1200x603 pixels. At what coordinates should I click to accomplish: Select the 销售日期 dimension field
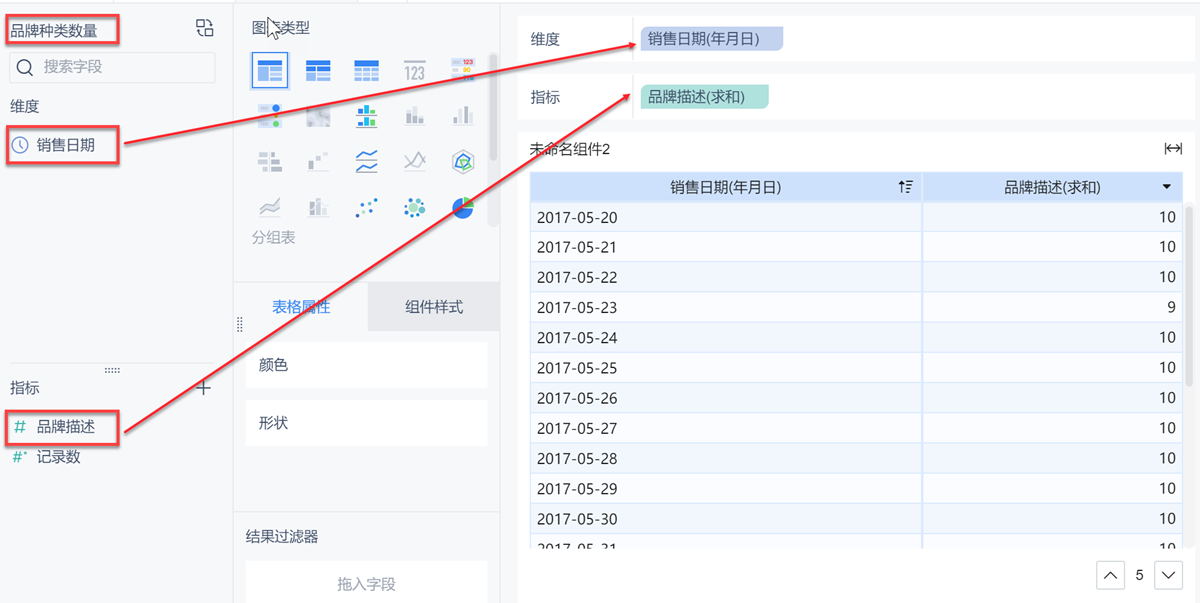tap(64, 145)
